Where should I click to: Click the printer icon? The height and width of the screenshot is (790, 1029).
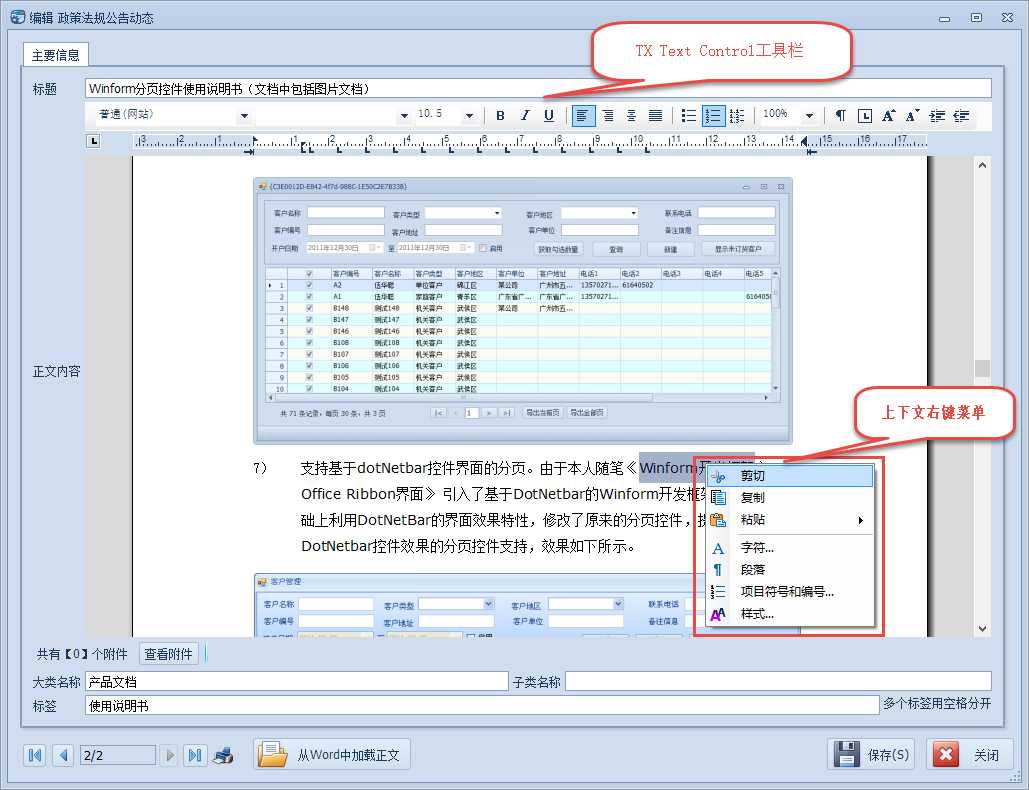tap(223, 755)
